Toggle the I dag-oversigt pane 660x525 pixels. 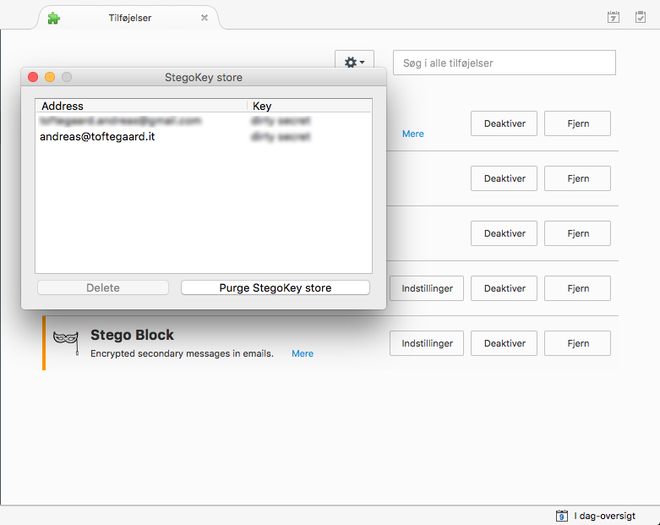pyautogui.click(x=595, y=516)
